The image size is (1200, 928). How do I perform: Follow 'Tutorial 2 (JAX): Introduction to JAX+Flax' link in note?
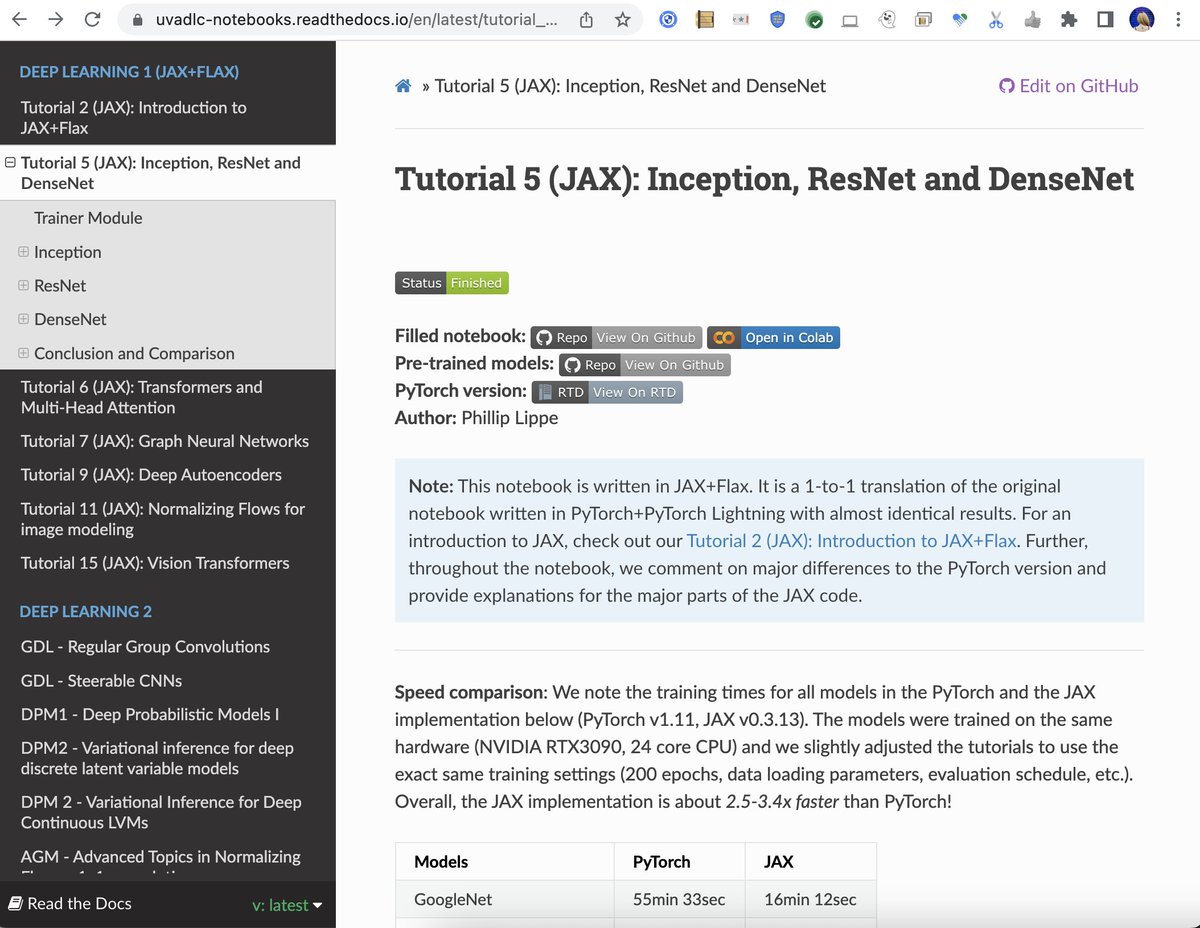851,541
